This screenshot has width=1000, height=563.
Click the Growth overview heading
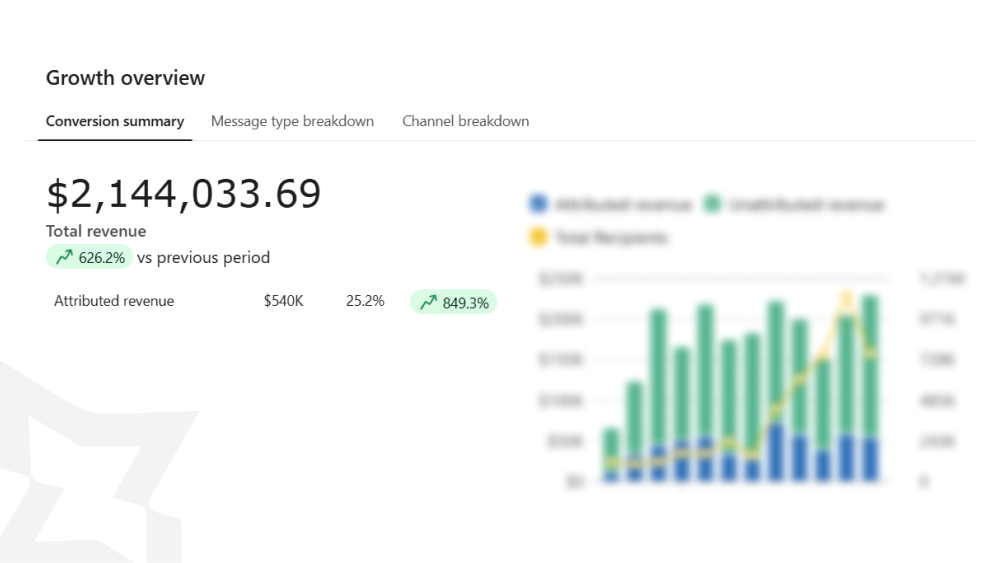coord(125,78)
